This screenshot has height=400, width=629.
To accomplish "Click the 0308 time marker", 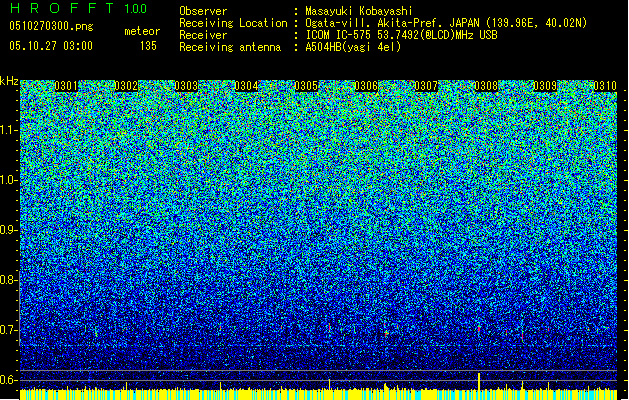I will pos(486,86).
